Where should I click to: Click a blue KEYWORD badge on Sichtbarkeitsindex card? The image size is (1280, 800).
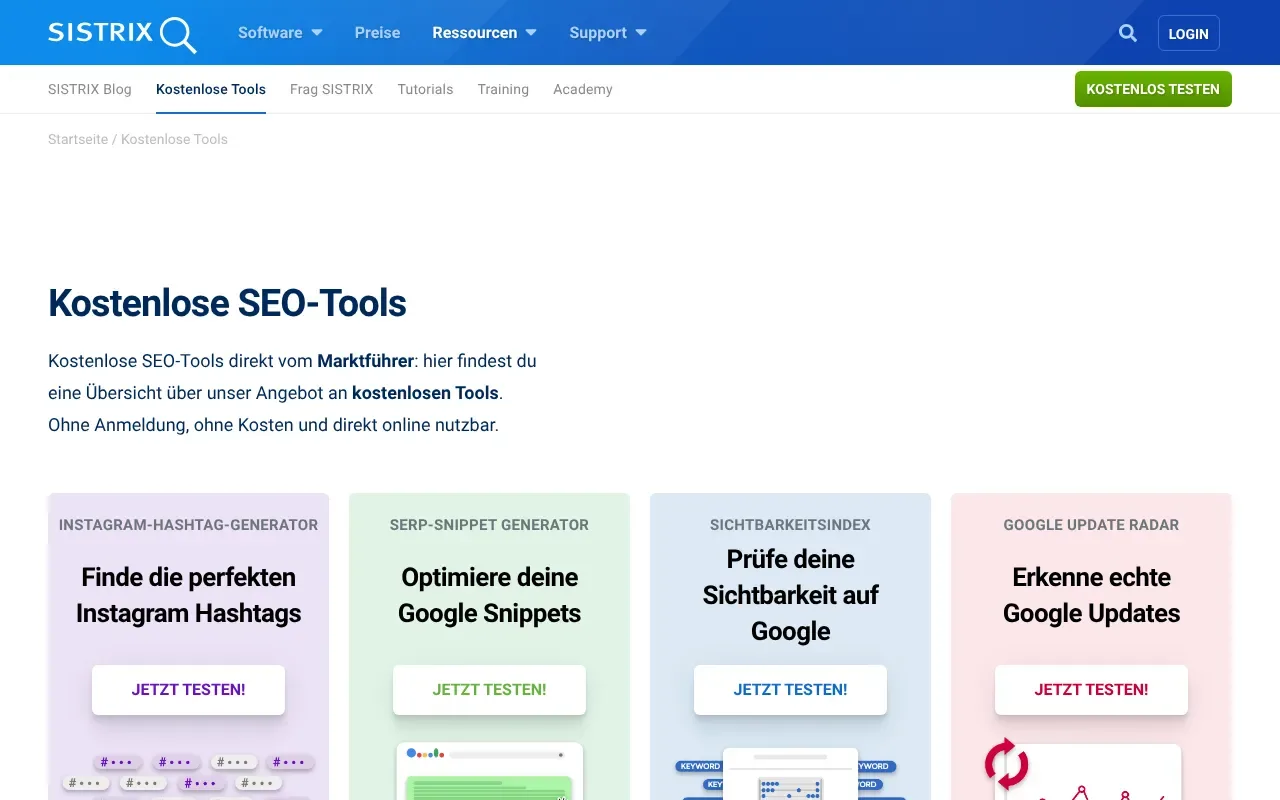click(700, 766)
